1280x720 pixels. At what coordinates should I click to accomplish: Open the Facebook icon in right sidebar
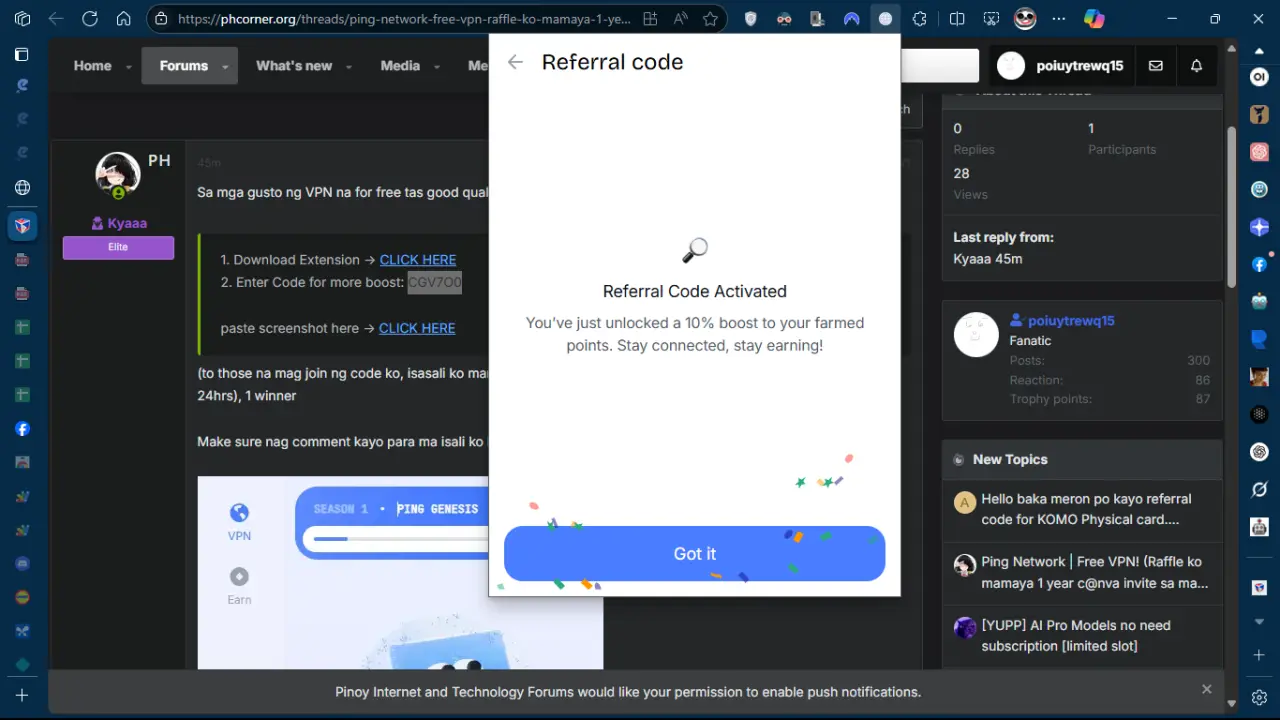pos(1259,265)
